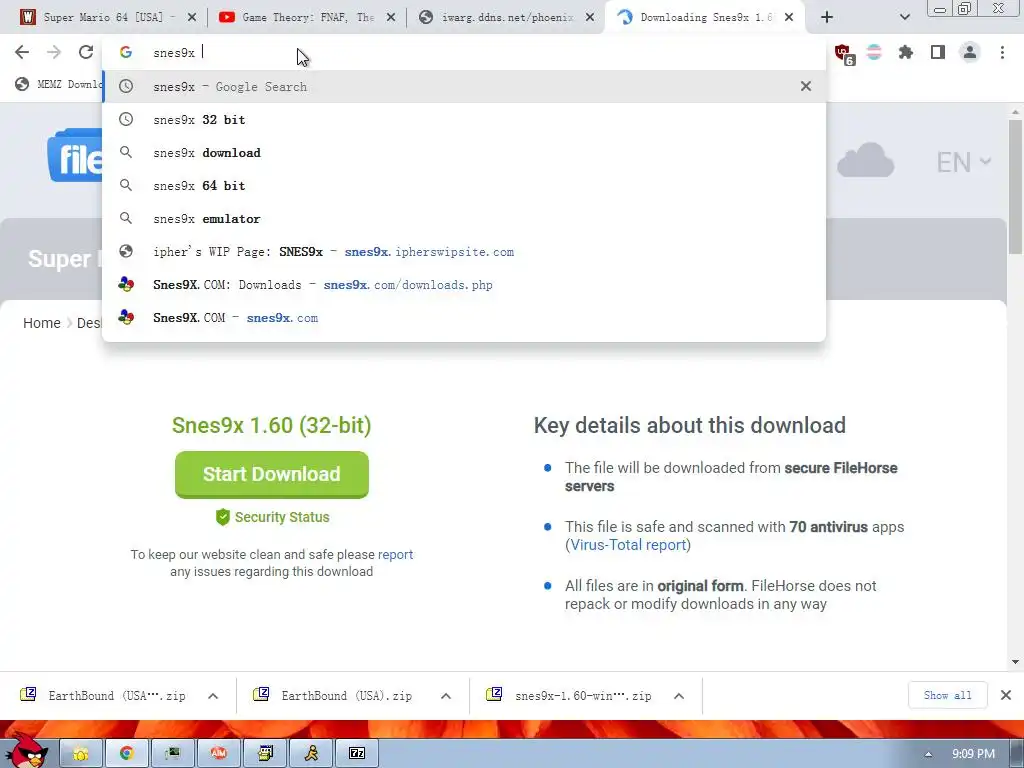Open the Virus-Total report link

(x=628, y=545)
